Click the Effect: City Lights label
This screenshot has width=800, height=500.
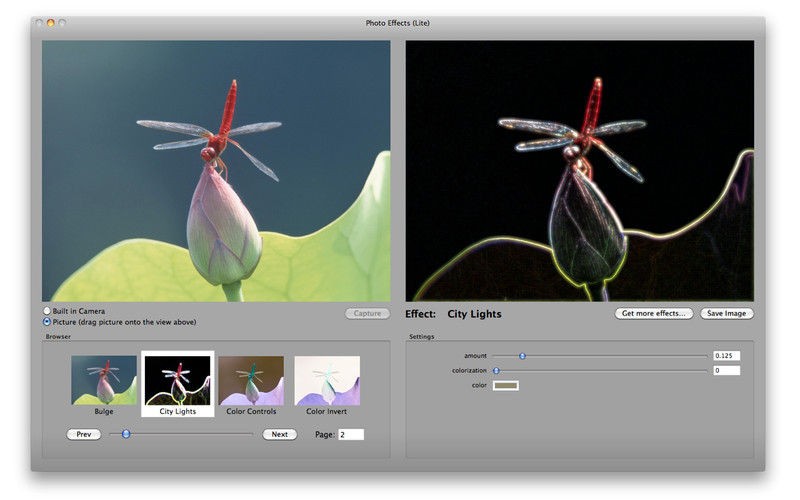(454, 314)
